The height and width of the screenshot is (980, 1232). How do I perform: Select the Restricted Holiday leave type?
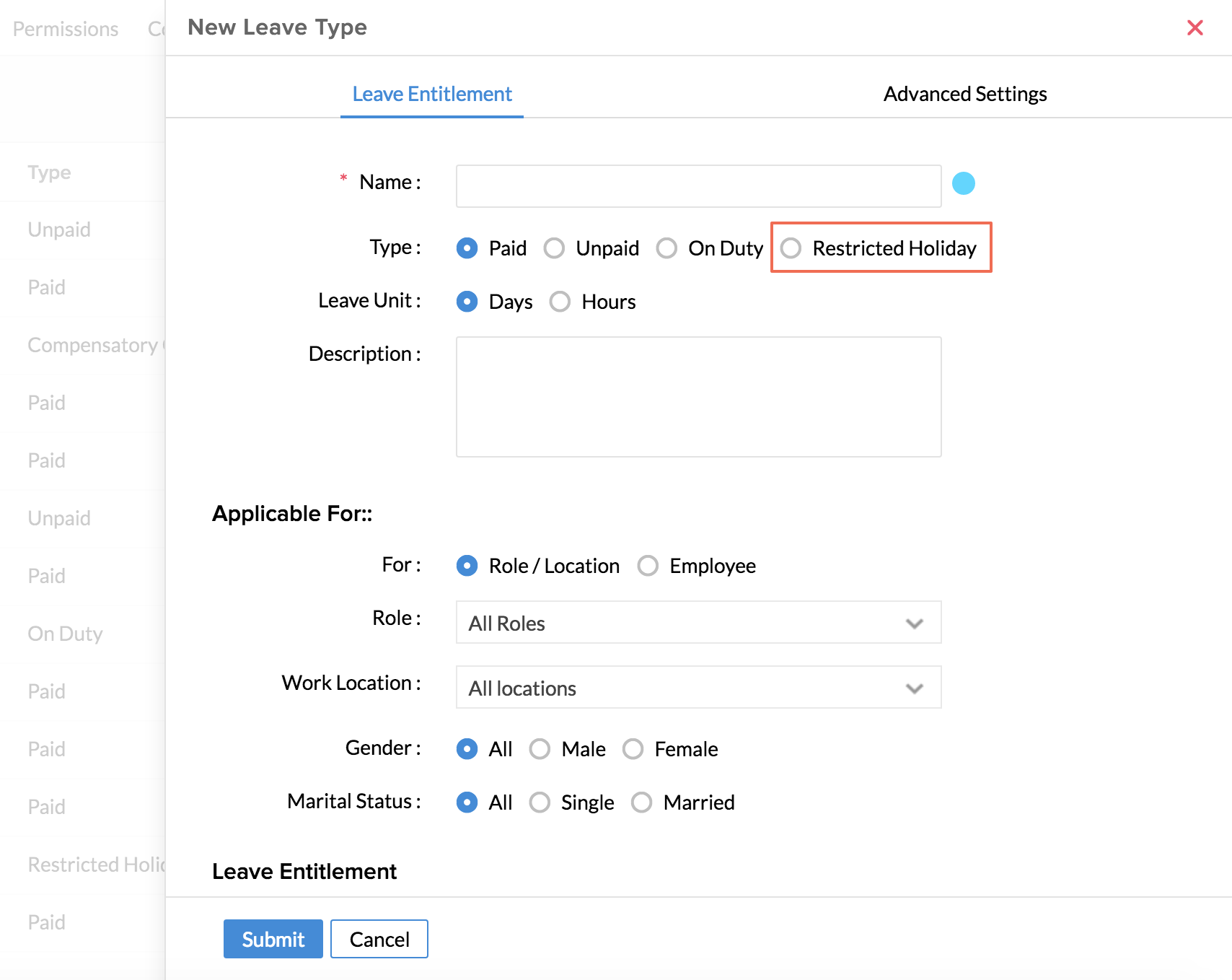click(791, 248)
